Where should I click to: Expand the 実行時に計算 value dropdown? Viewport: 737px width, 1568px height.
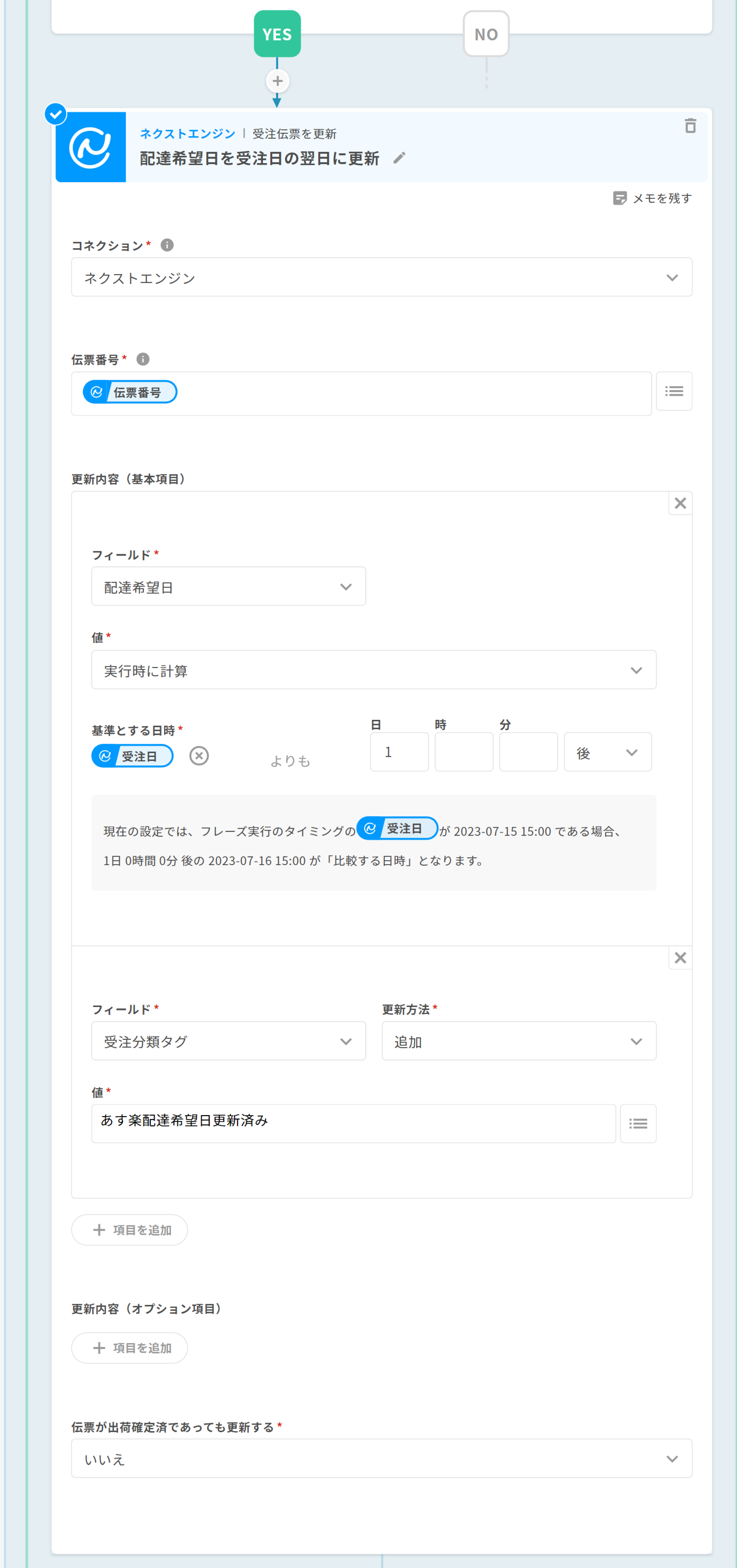373,670
